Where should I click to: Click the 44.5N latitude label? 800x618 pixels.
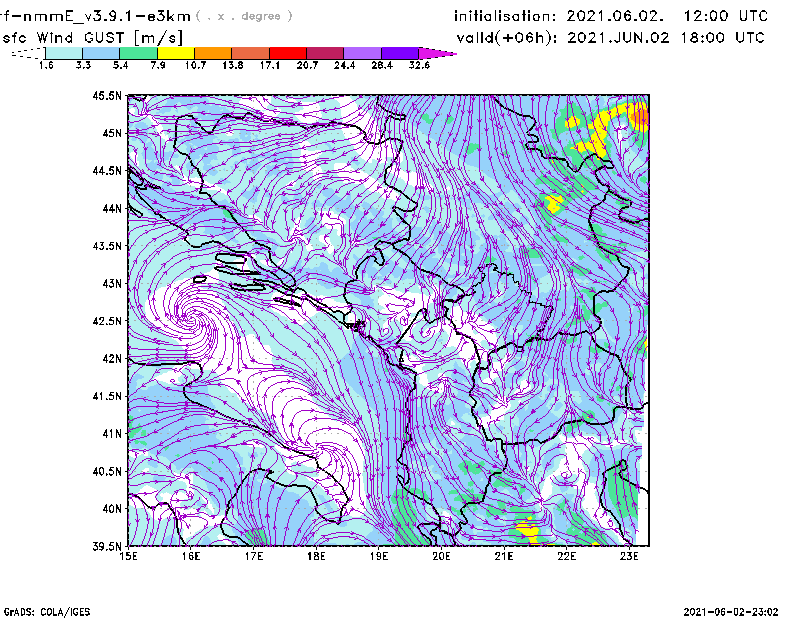pyautogui.click(x=107, y=170)
